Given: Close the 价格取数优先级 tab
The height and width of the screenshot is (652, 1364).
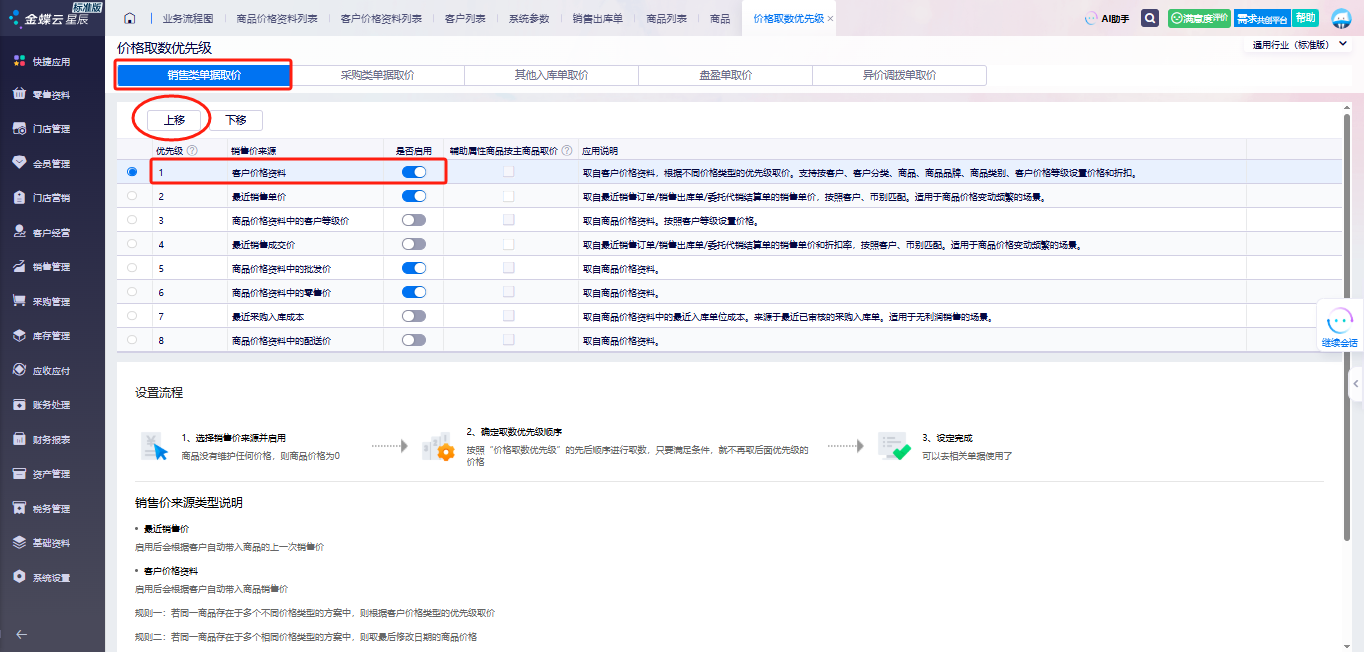Looking at the screenshot, I should point(830,19).
